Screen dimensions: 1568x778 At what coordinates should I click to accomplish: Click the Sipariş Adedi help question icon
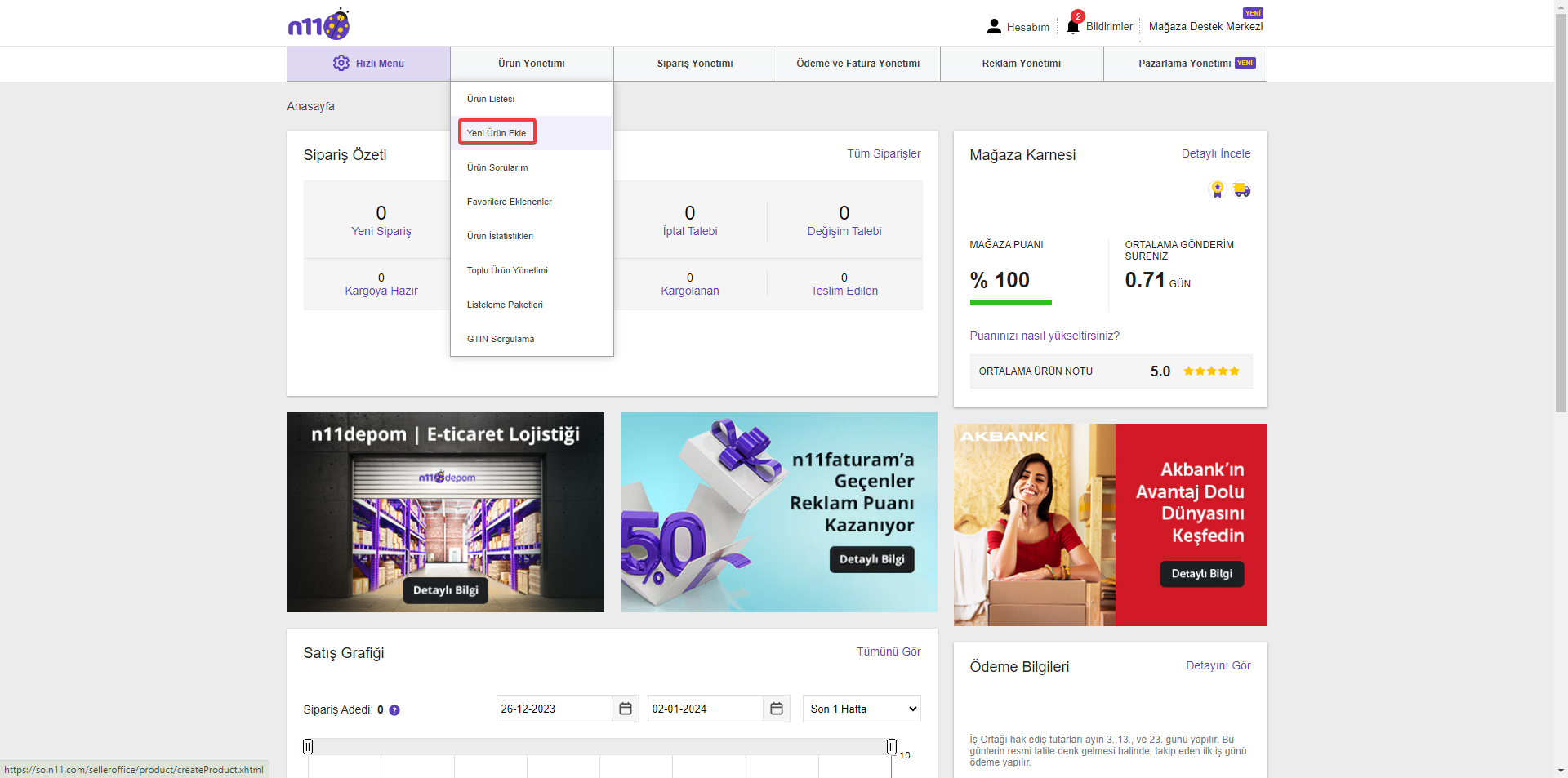tap(394, 710)
